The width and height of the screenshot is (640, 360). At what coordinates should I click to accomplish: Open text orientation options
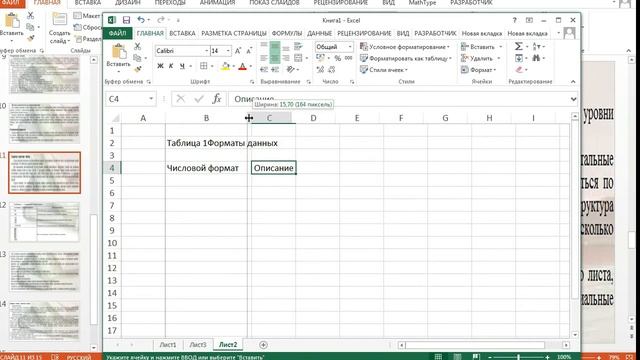291,70
